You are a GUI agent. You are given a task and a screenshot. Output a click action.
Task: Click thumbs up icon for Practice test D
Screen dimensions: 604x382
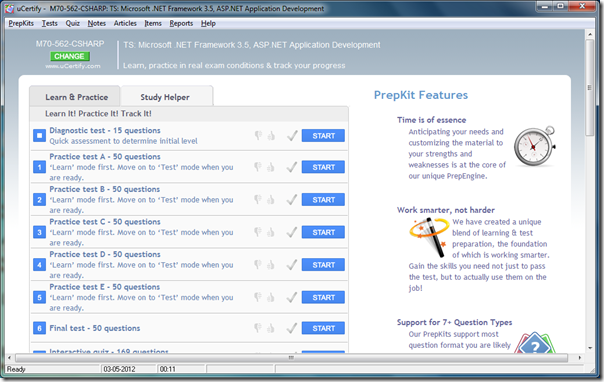pos(271,264)
